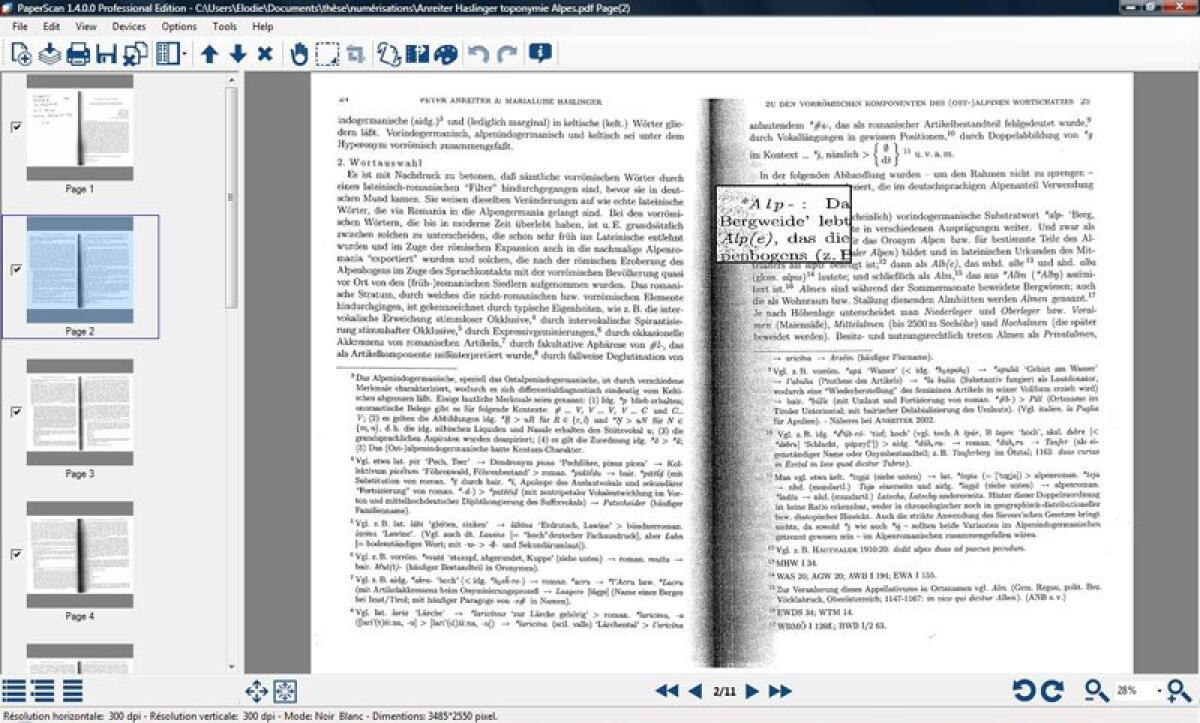Undo the last action
Image resolution: width=1200 pixels, height=723 pixels.
tap(476, 53)
